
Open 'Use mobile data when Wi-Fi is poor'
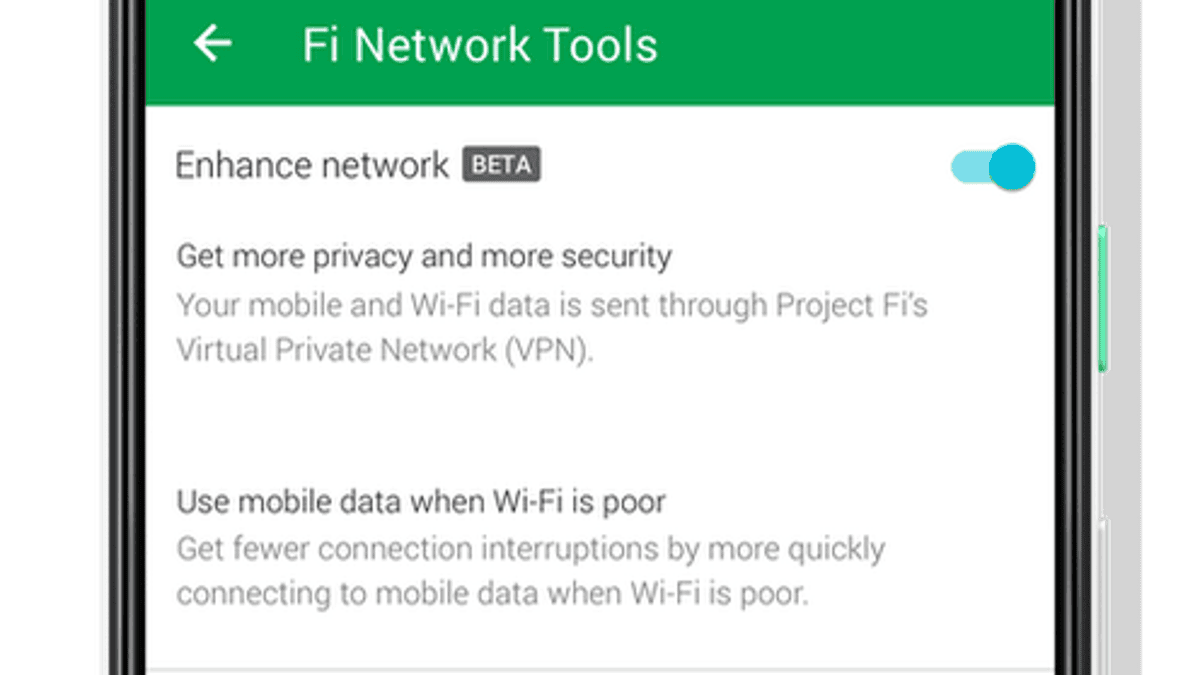(x=421, y=501)
